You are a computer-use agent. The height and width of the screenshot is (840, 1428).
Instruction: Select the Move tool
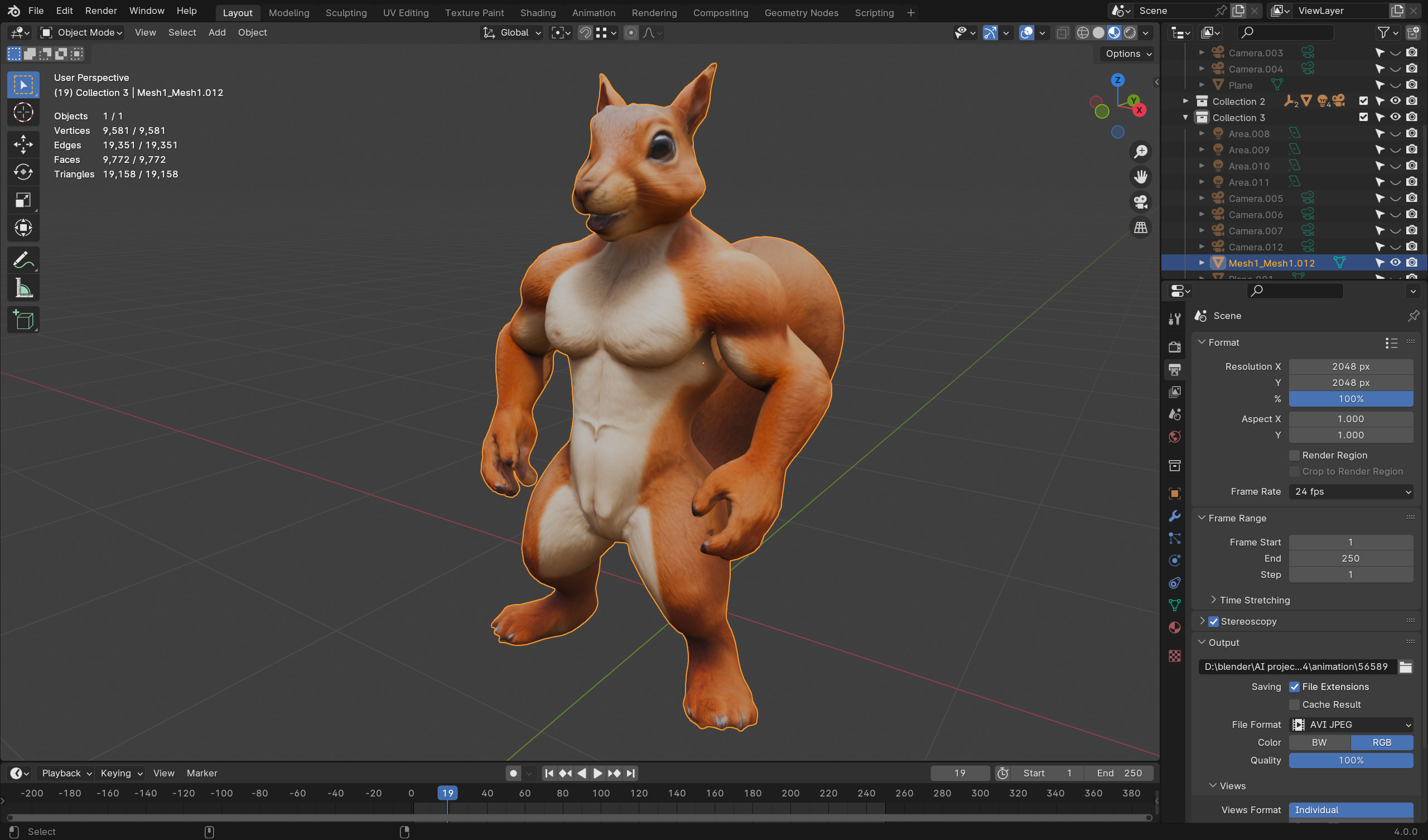[23, 144]
